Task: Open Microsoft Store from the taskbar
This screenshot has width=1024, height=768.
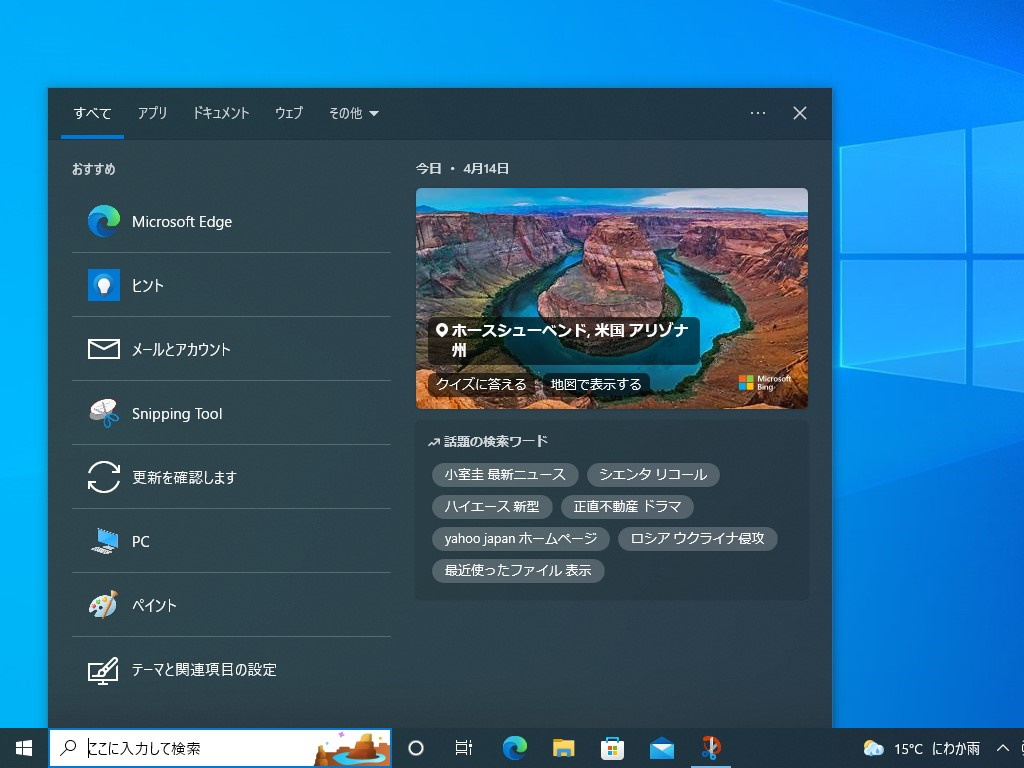Action: 612,747
